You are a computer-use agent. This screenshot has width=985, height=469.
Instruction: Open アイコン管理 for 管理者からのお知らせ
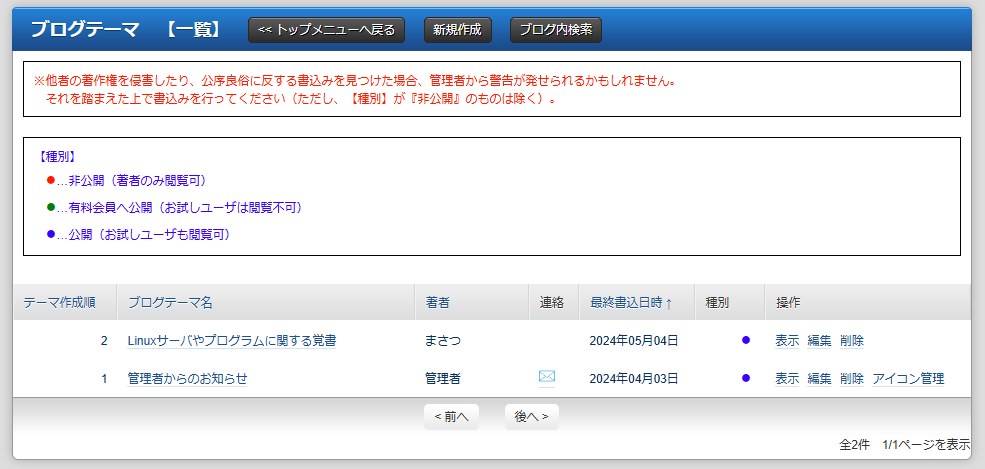point(908,378)
